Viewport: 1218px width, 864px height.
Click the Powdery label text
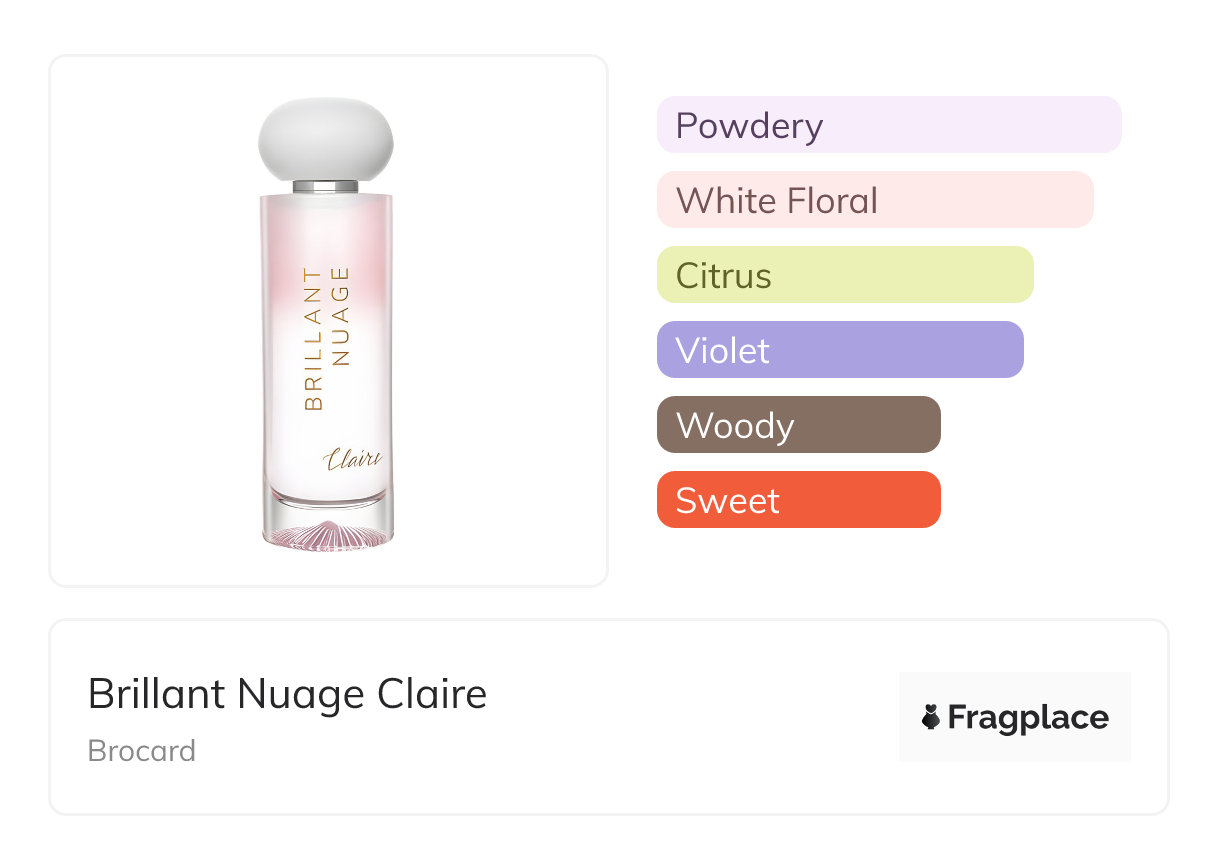749,125
